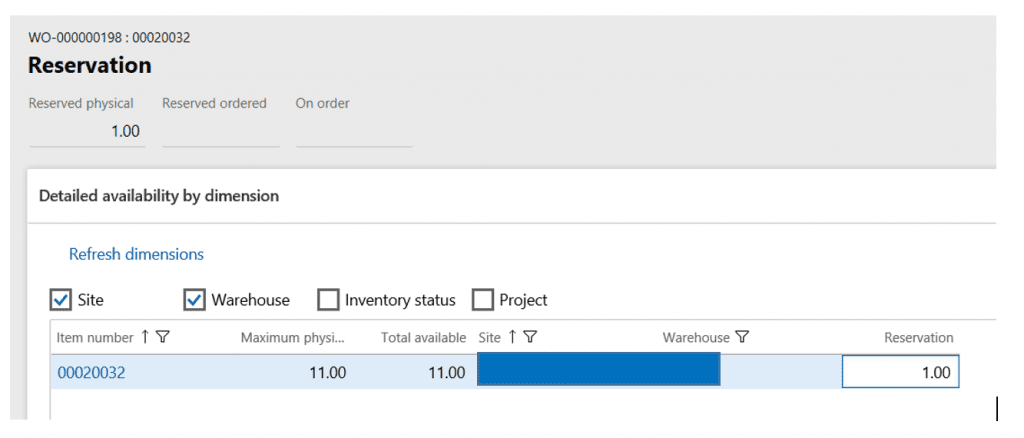1024x438 pixels.
Task: Enable the Inventory status checkbox
Action: tap(328, 300)
